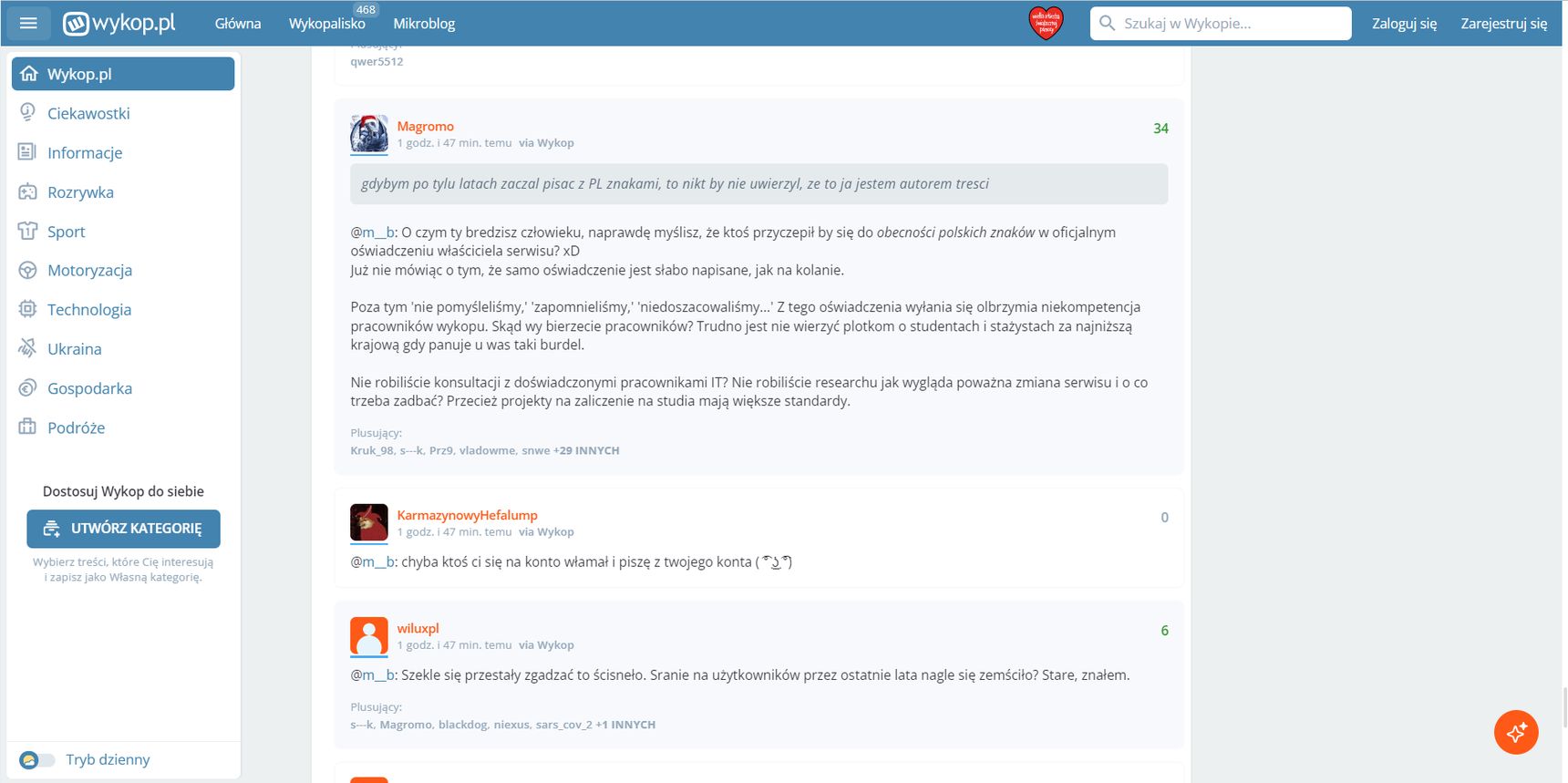Click the red heart charity badge
Image resolution: width=1568 pixels, height=783 pixels.
pos(1046,23)
